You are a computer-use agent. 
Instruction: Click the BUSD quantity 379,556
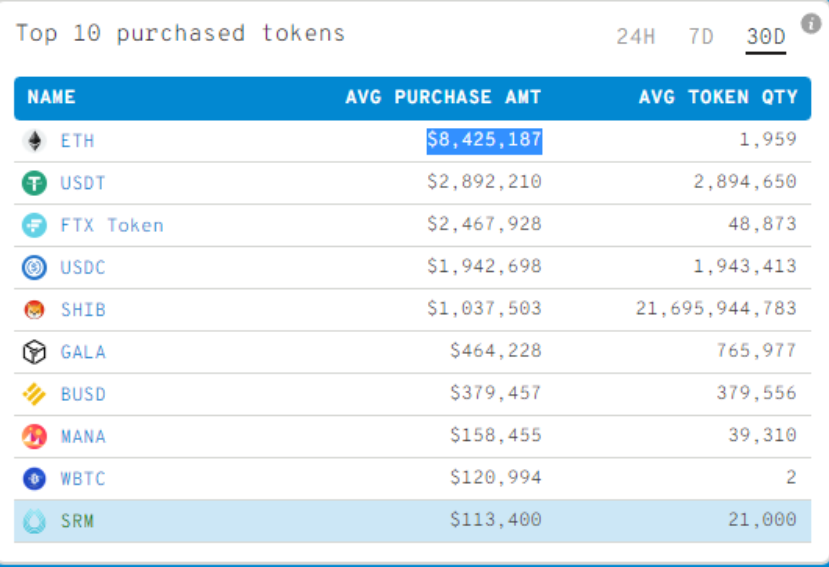pos(757,393)
